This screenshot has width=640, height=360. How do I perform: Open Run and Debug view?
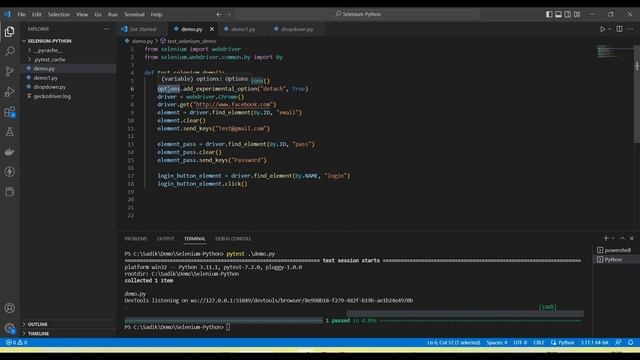pyautogui.click(x=9, y=91)
